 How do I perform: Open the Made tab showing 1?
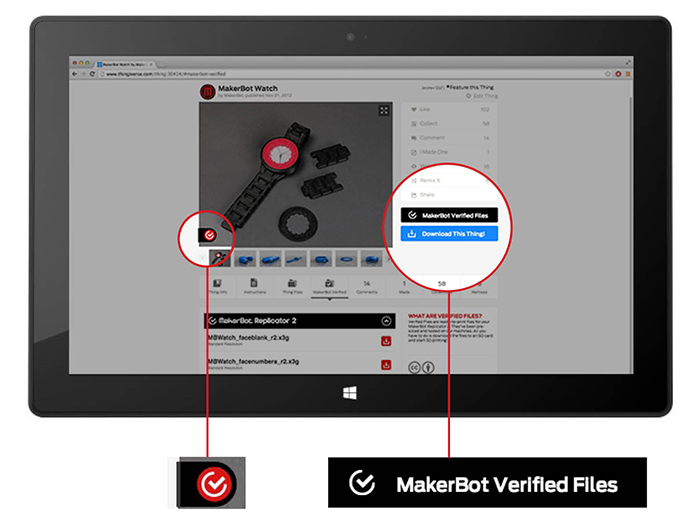pos(404,286)
